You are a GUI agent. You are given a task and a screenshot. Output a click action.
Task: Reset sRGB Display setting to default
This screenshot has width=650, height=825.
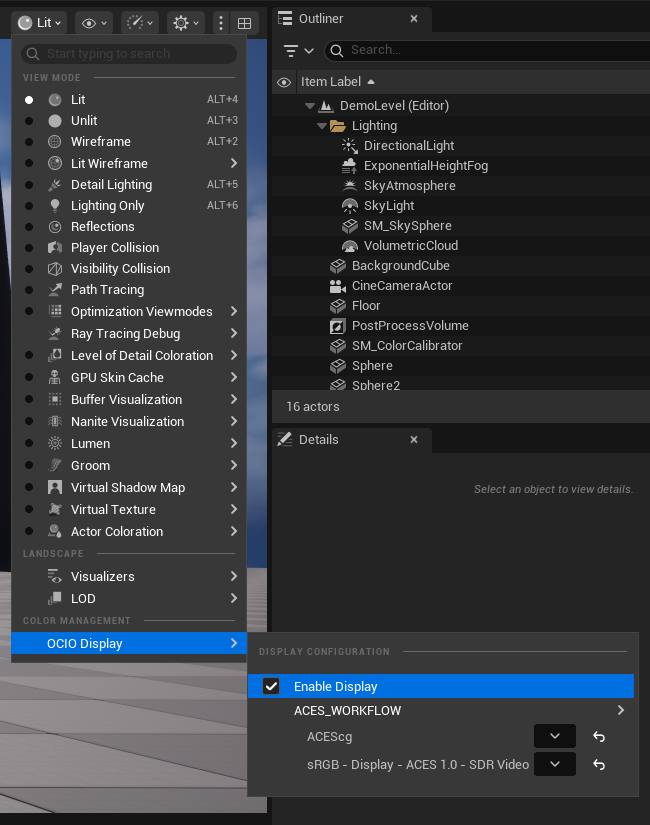point(599,764)
